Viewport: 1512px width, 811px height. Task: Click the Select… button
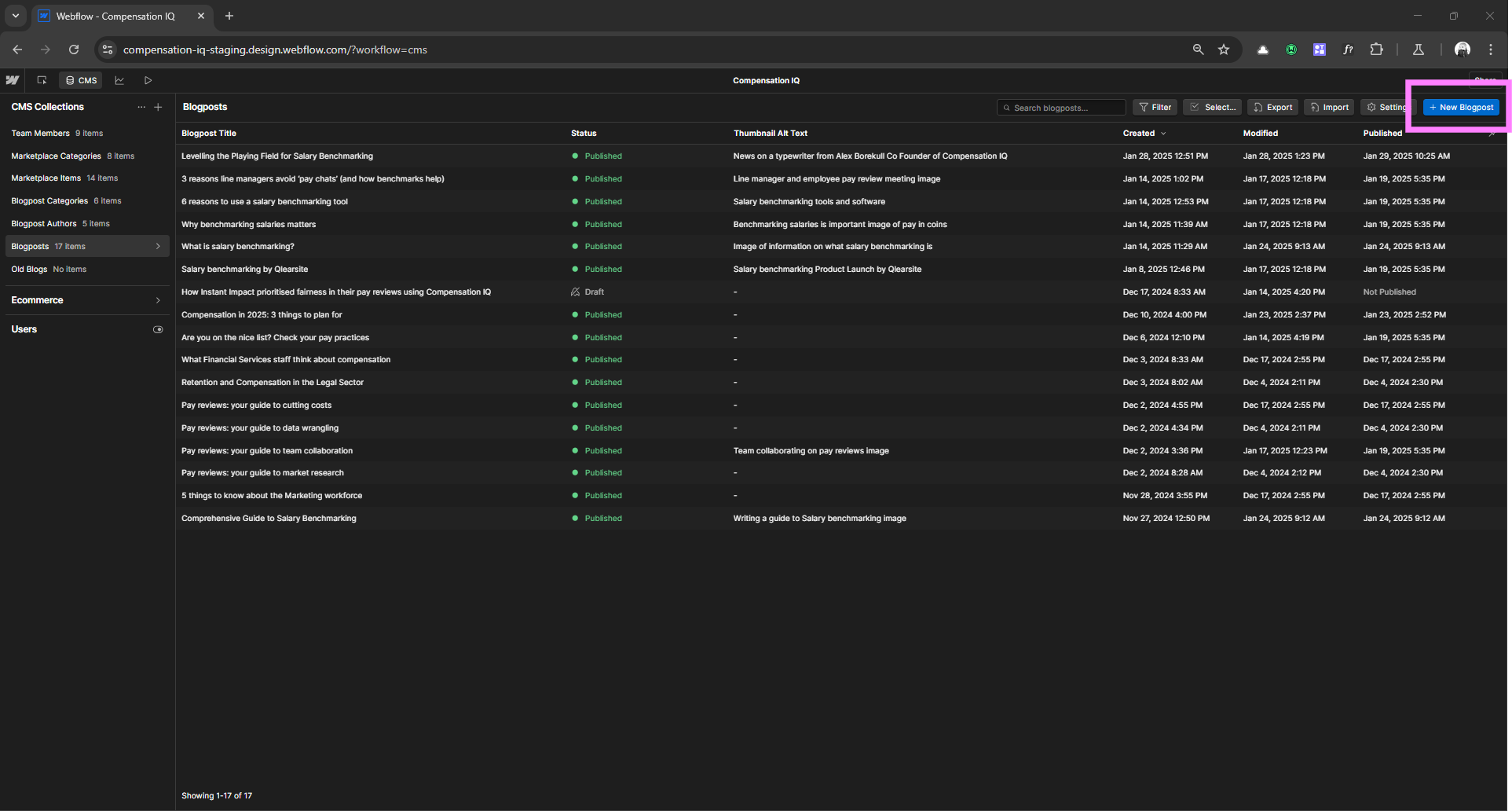(x=1212, y=108)
